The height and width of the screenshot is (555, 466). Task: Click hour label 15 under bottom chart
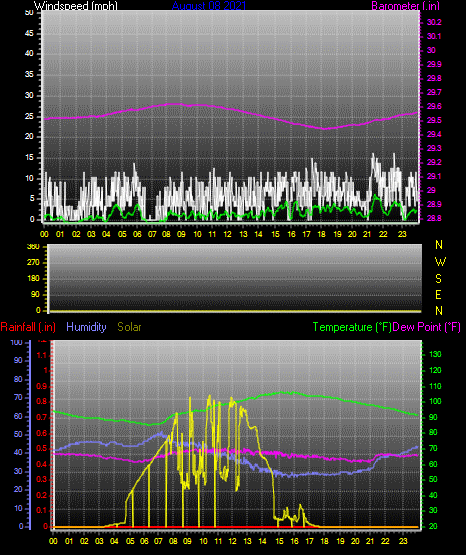pos(280,541)
